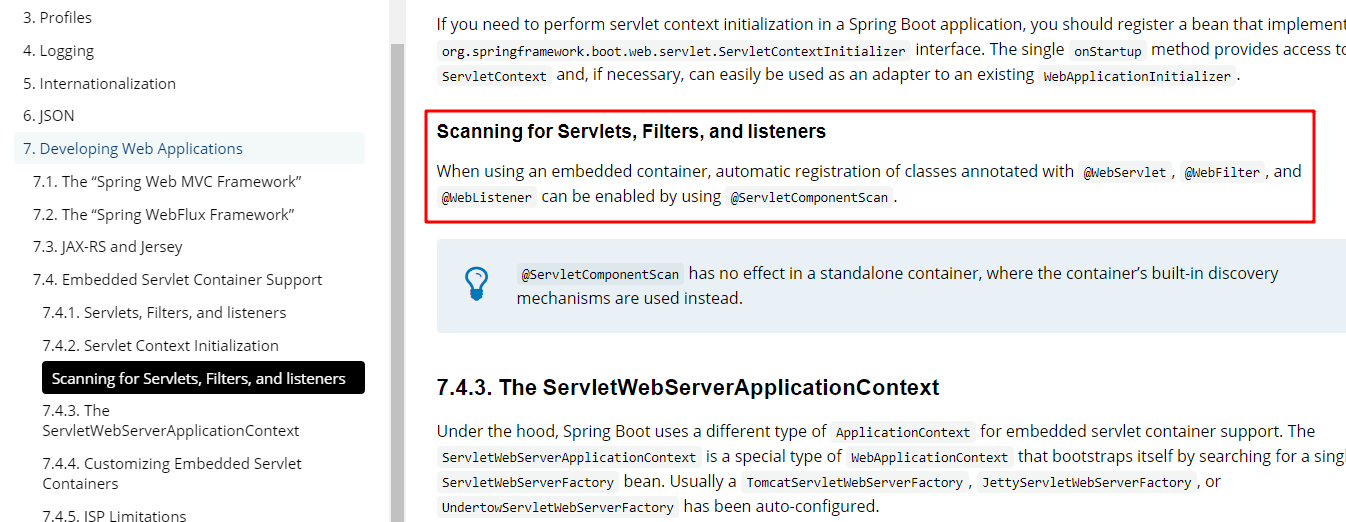Open 7.3 JAX-RS and Jersey

tap(108, 247)
